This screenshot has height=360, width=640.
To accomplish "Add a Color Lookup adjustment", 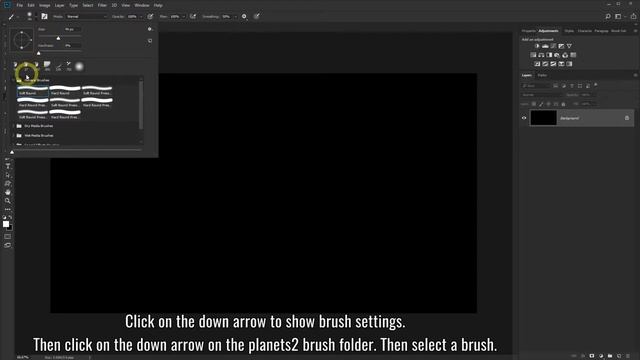I will (x=573, y=55).
